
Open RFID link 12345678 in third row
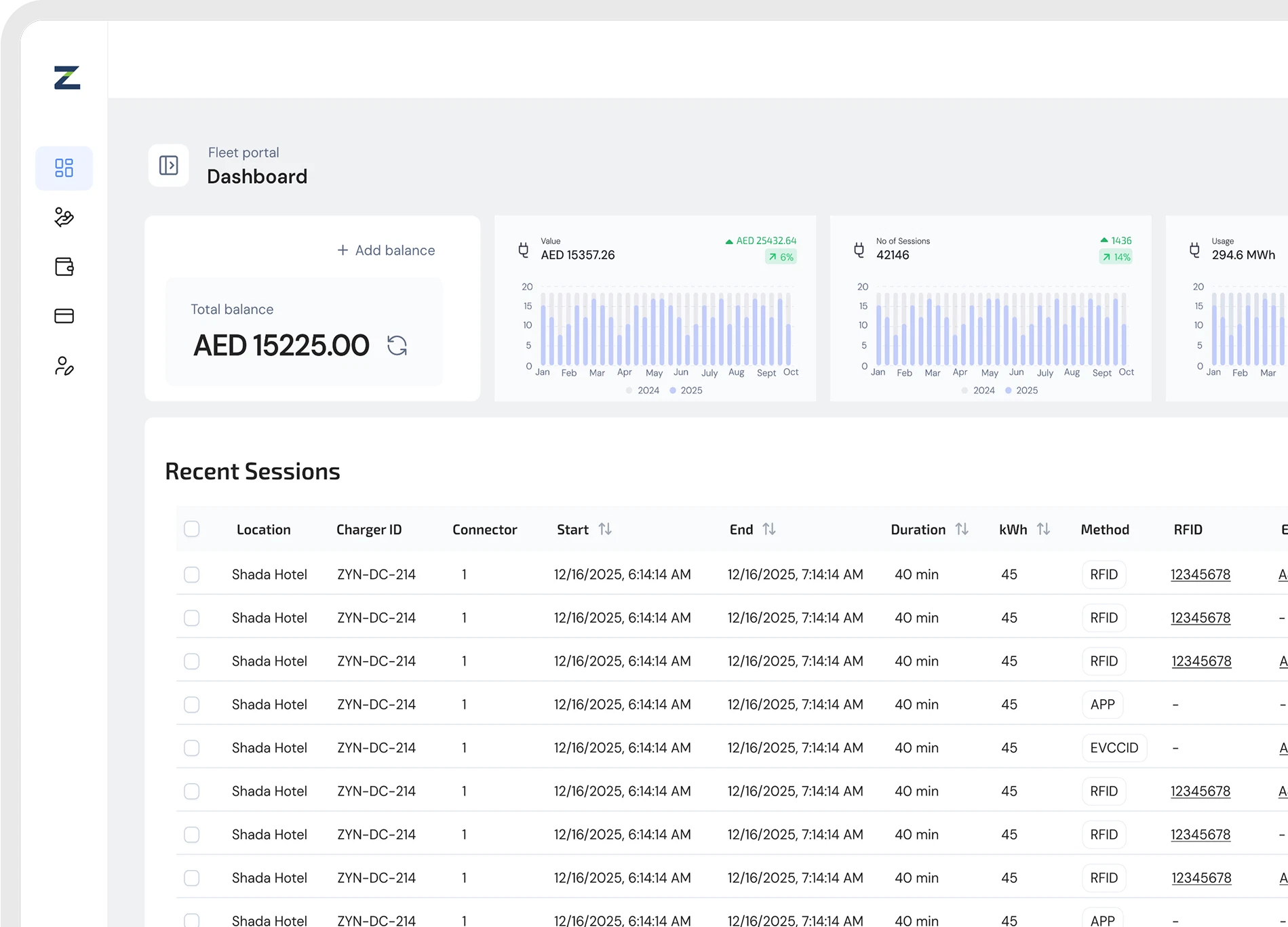(x=1201, y=661)
